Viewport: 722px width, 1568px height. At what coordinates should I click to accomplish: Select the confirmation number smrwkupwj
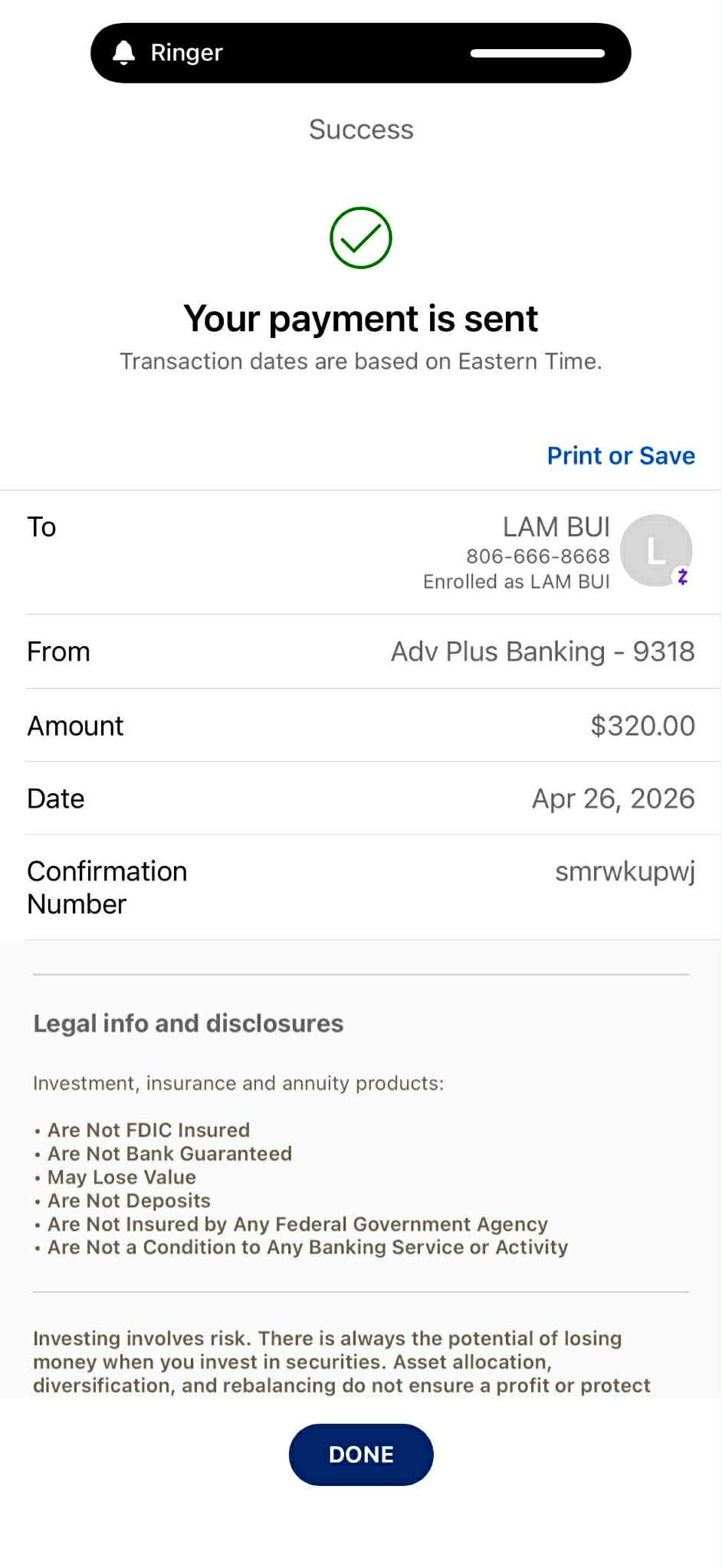(x=625, y=872)
